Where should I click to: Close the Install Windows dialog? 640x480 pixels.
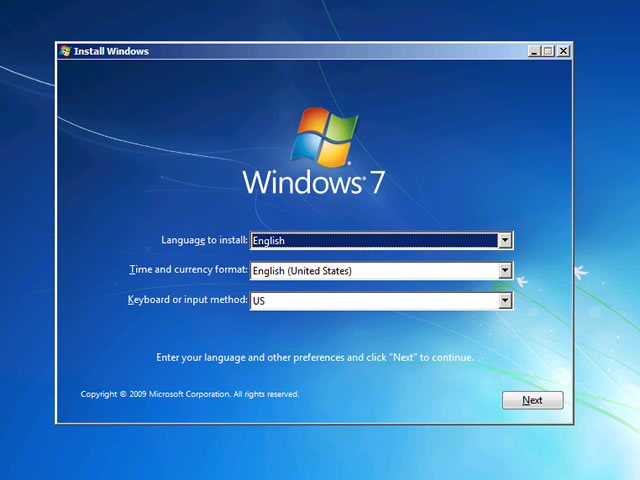point(563,51)
